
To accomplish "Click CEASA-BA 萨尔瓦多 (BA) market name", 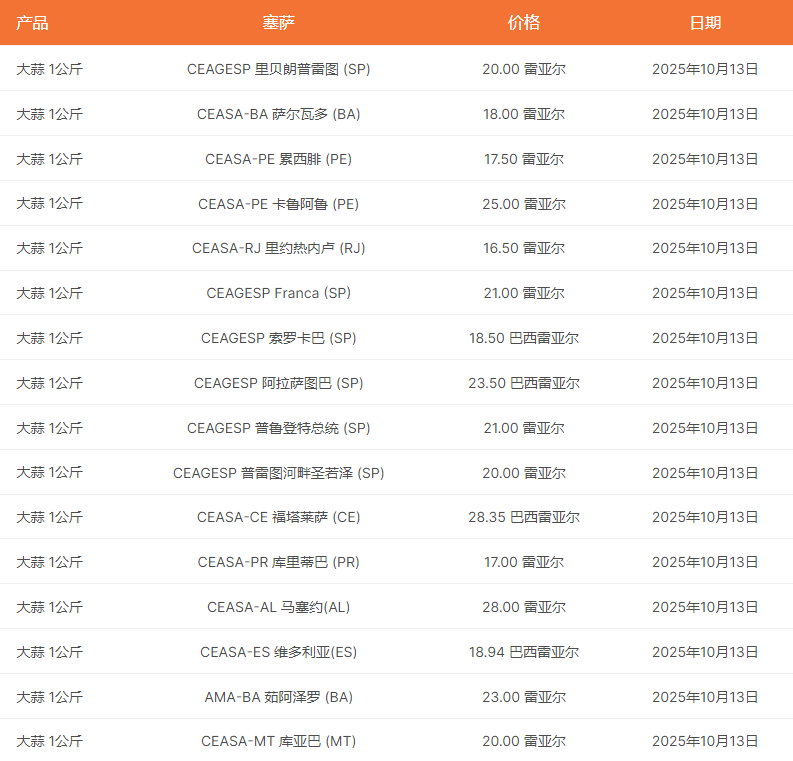I will point(278,114).
